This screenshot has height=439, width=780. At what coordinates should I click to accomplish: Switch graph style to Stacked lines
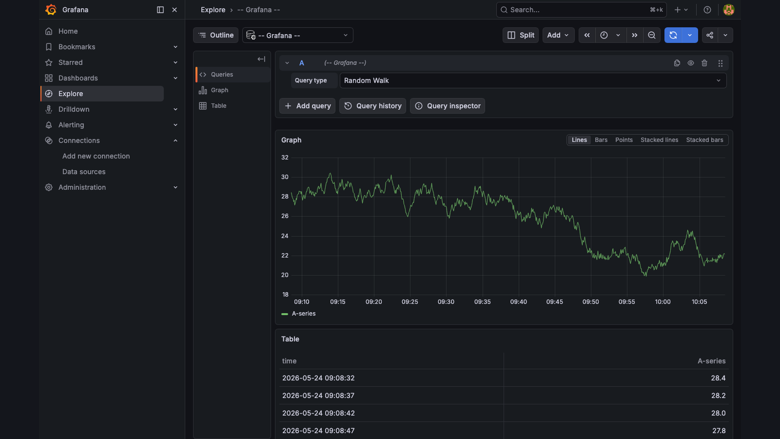point(659,140)
